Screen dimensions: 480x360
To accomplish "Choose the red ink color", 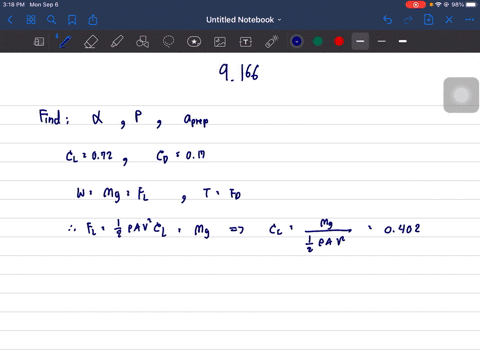I will tap(339, 41).
